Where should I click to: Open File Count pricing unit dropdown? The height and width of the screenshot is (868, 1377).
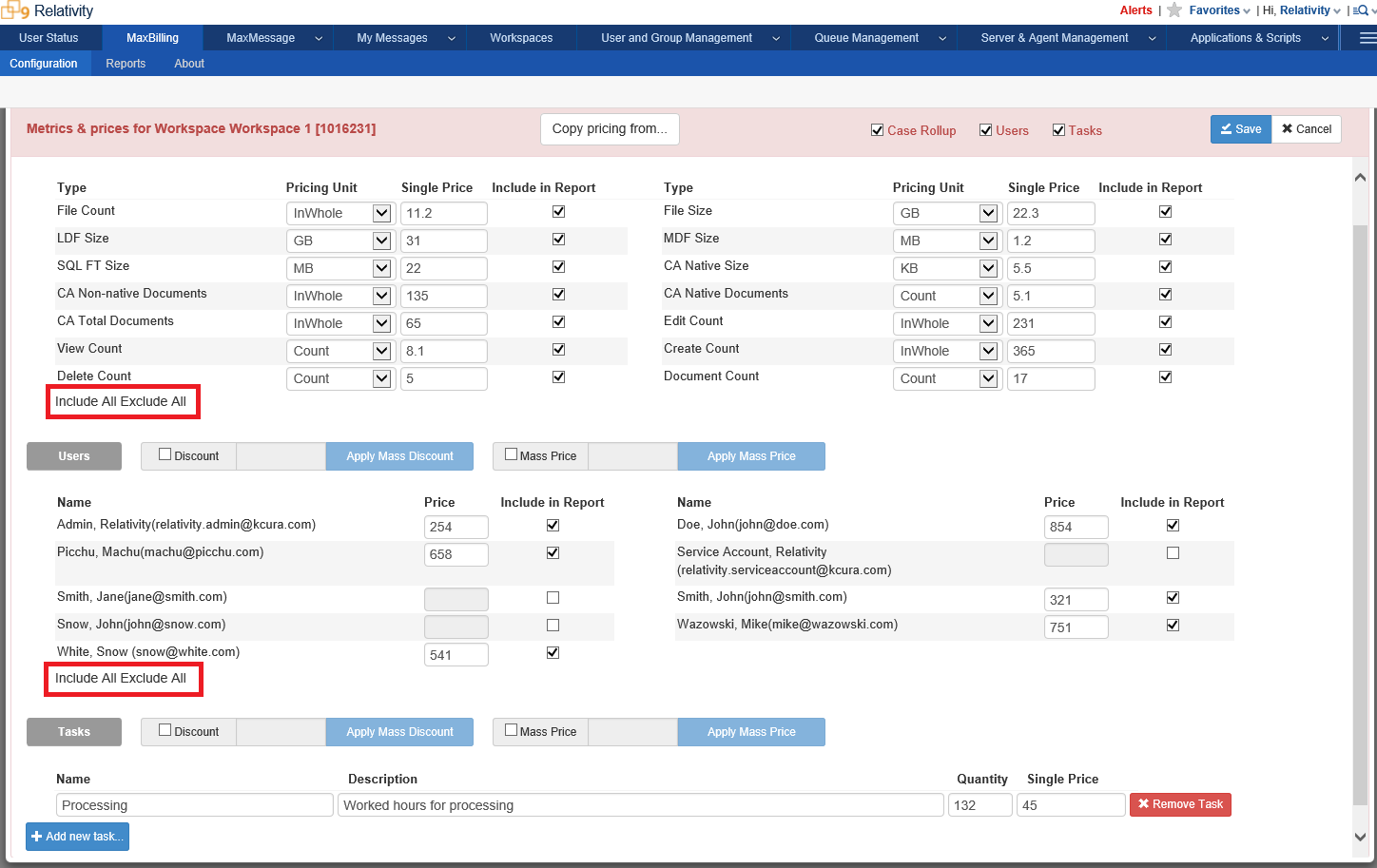(x=339, y=214)
